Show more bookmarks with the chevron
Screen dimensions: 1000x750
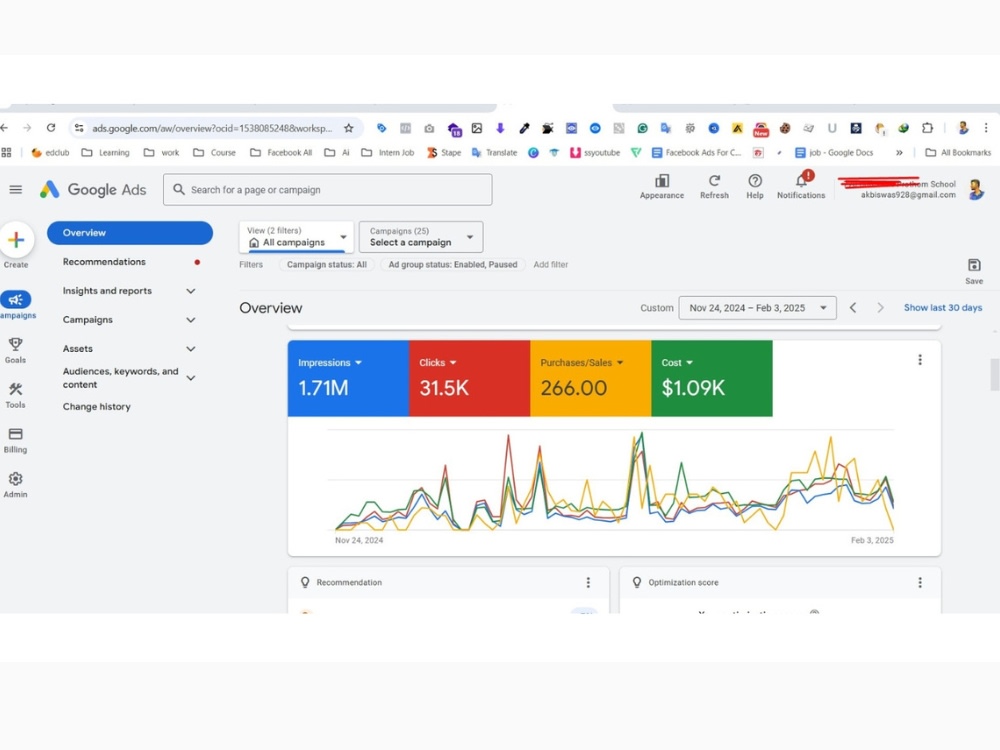point(899,152)
